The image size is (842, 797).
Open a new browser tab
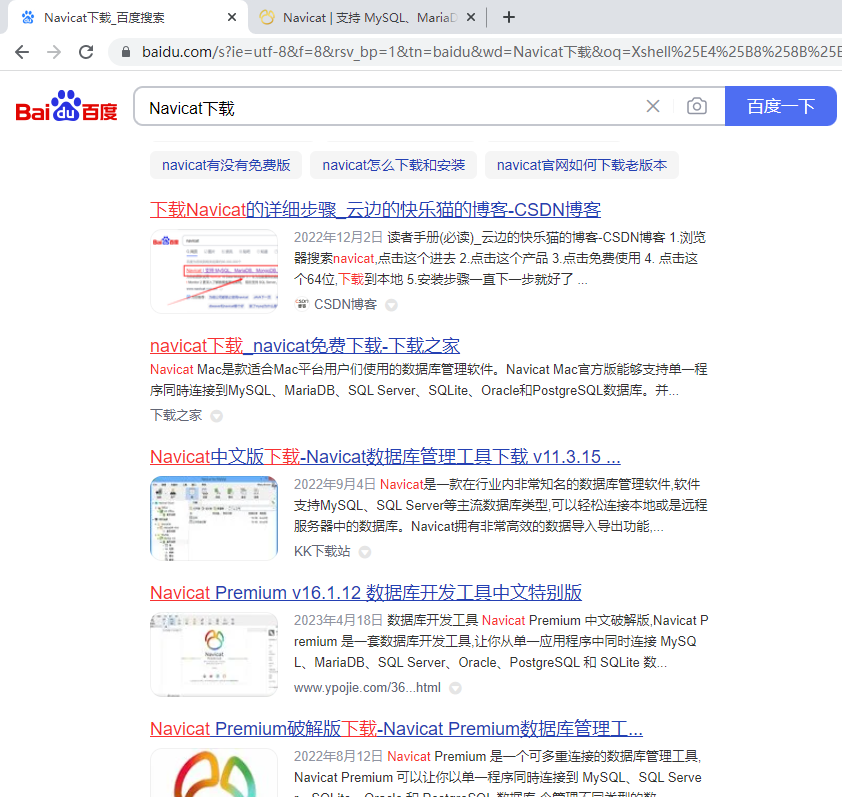tap(509, 17)
